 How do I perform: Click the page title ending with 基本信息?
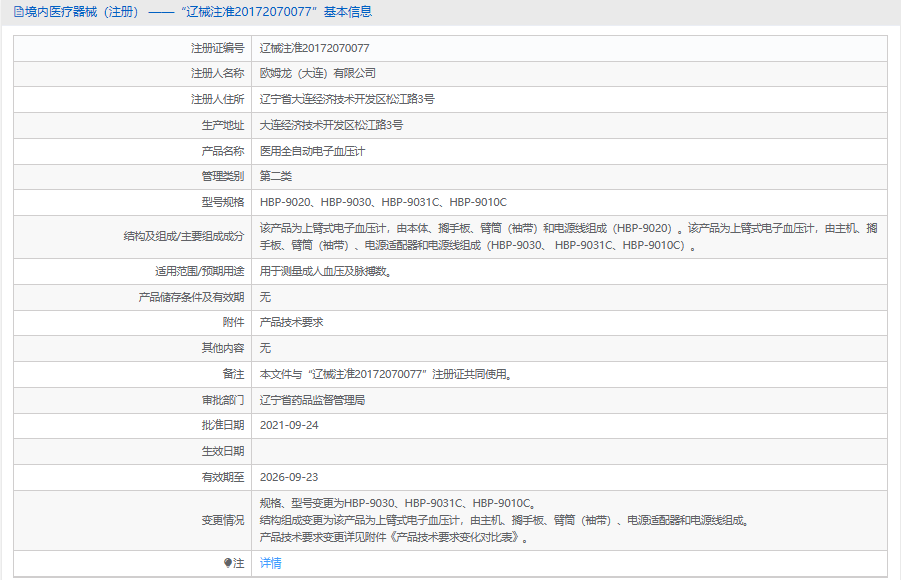coord(198,12)
